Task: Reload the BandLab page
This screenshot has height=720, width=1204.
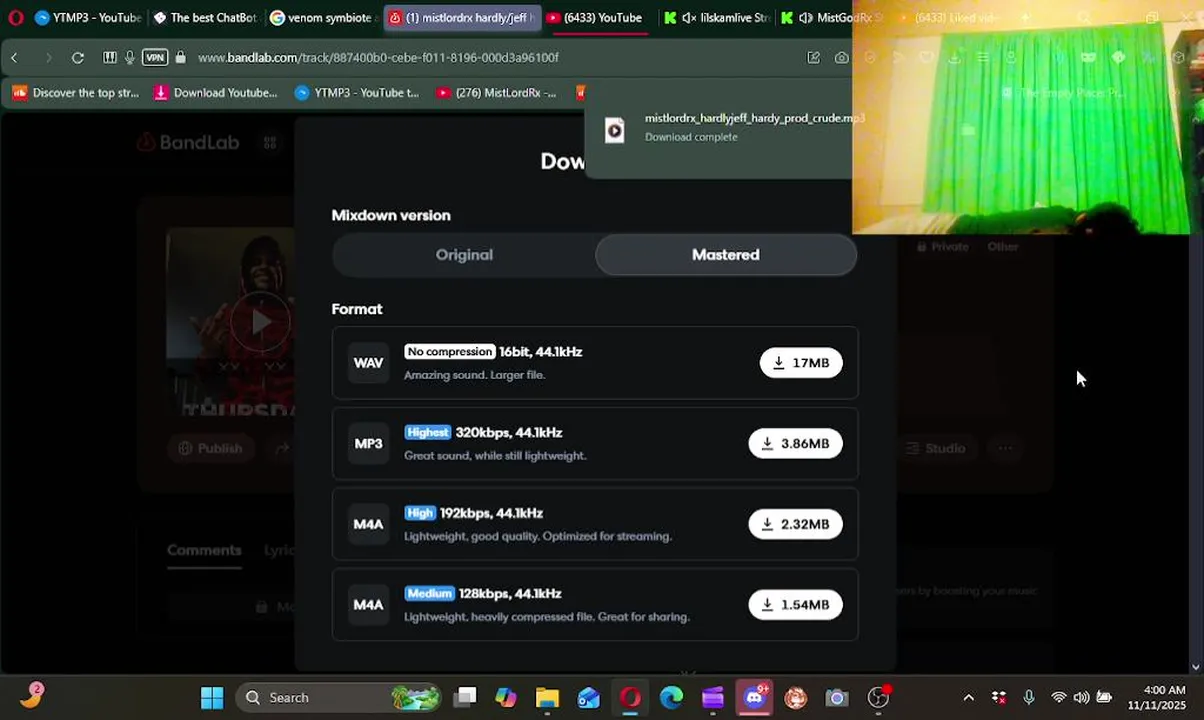Action: [x=78, y=58]
